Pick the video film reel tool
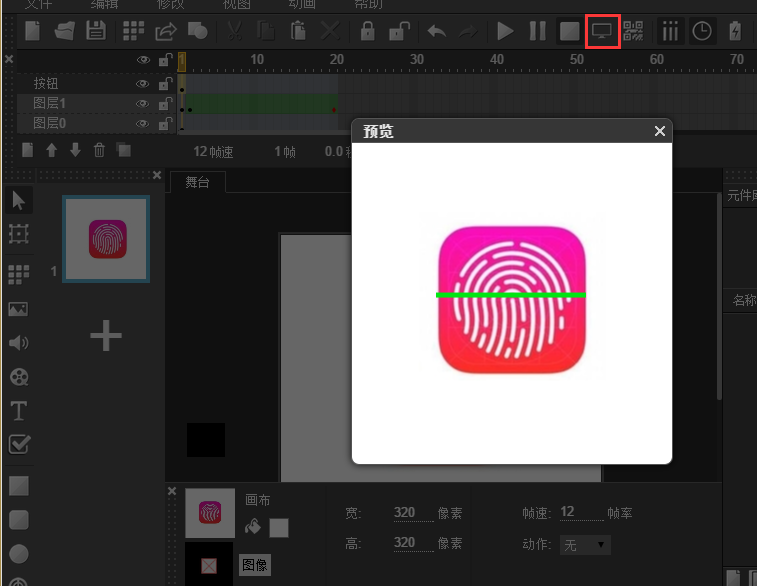Screen dimensions: 757x586 coord(18,377)
